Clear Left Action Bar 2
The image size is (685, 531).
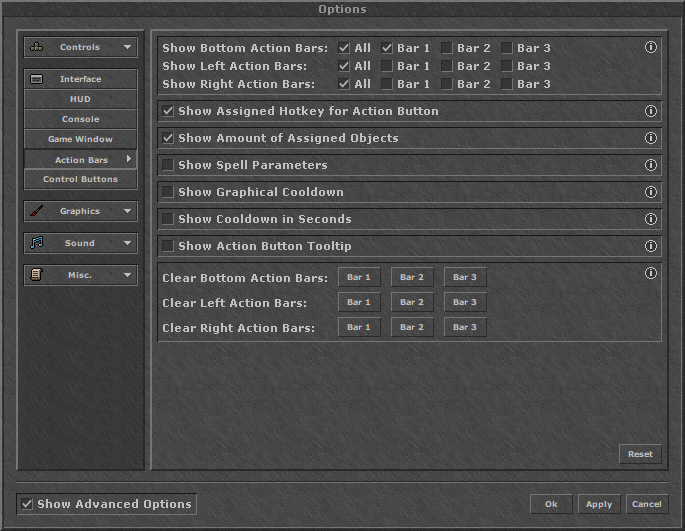coord(412,302)
